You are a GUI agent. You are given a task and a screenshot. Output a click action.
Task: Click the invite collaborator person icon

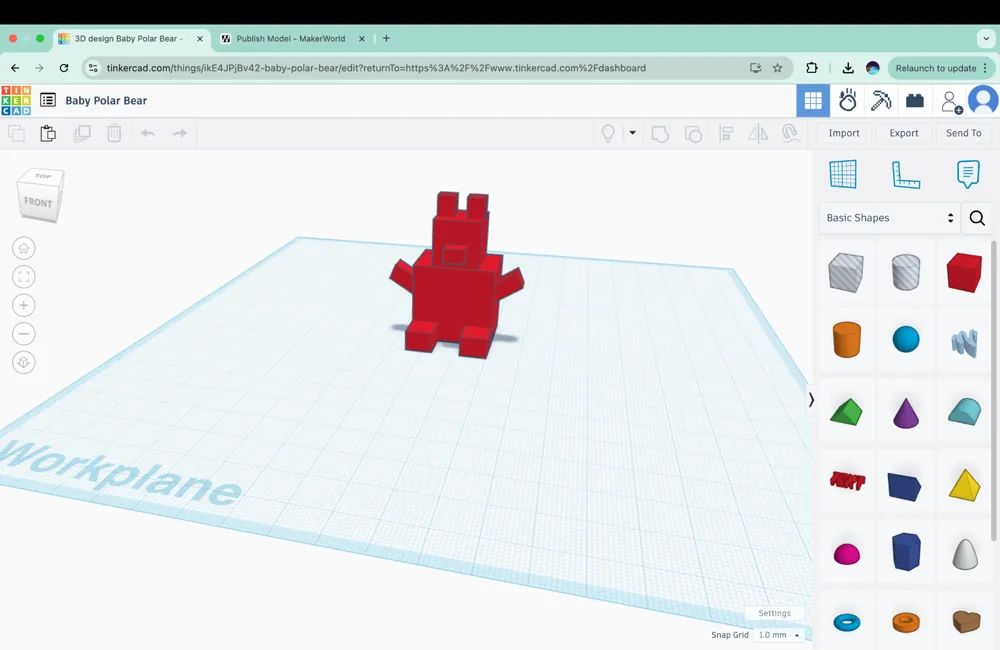click(951, 101)
